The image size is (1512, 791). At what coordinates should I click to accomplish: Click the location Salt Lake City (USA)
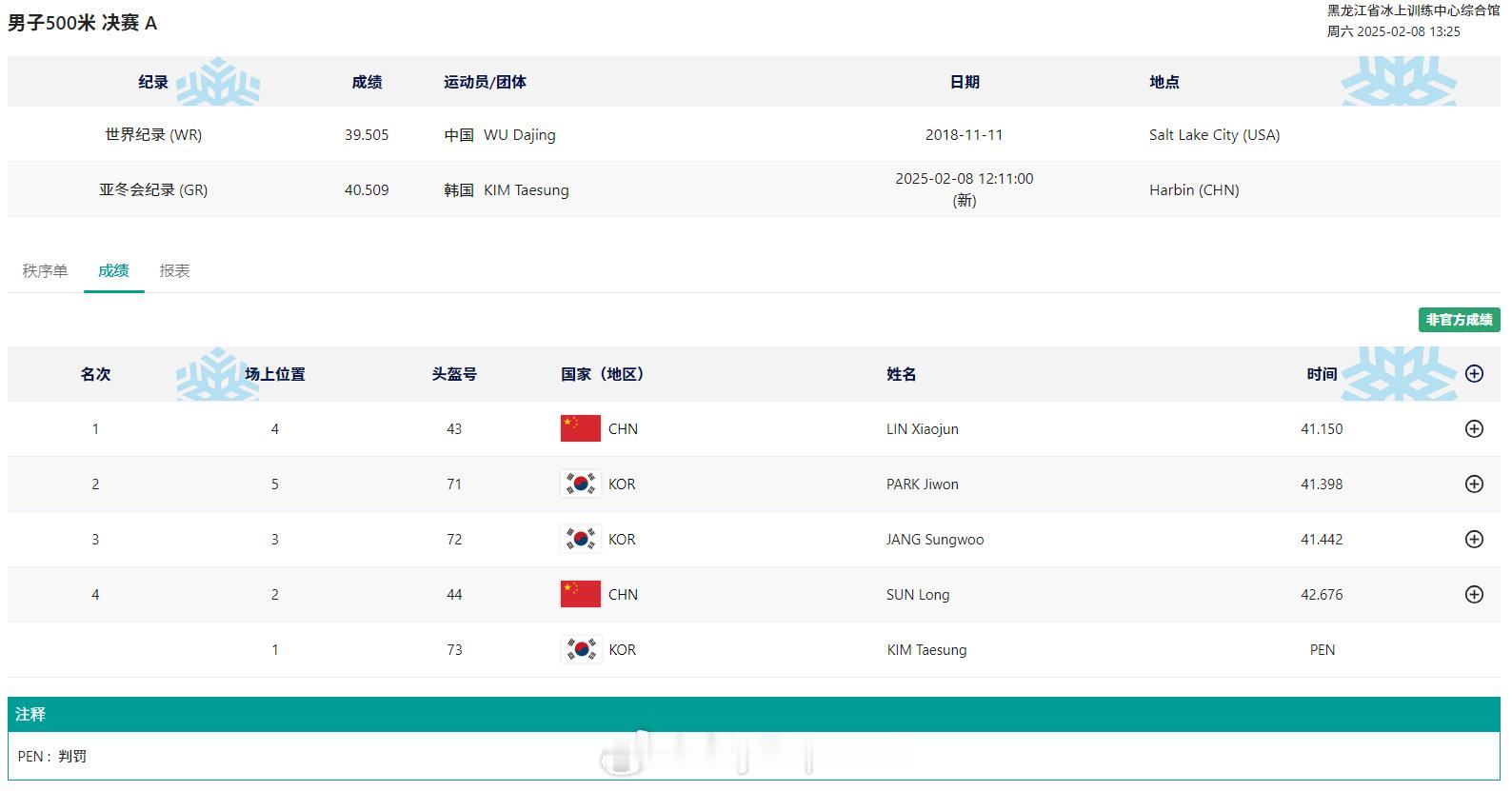(1215, 135)
